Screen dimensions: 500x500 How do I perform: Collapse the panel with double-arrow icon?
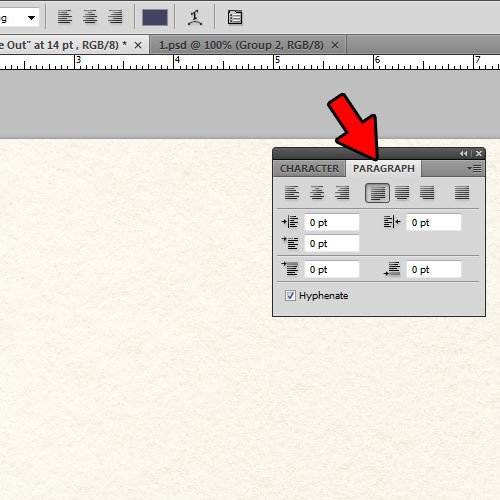point(464,153)
